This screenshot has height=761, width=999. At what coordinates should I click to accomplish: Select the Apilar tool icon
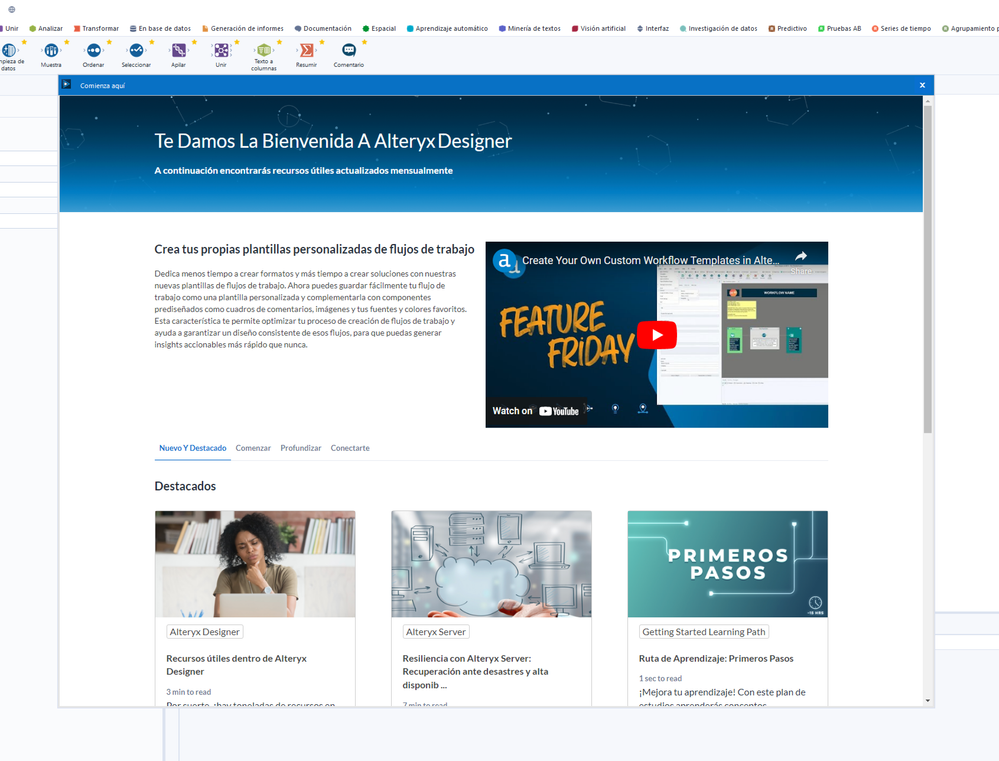tap(179, 50)
